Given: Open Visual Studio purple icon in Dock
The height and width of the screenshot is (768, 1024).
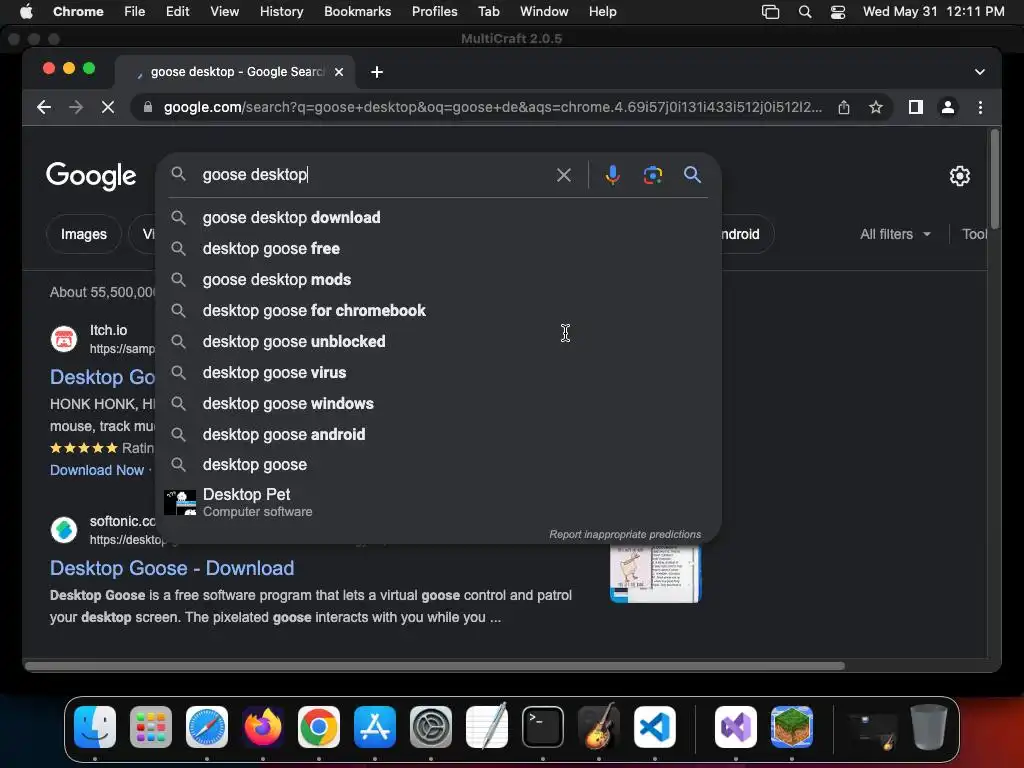Looking at the screenshot, I should click(x=736, y=727).
